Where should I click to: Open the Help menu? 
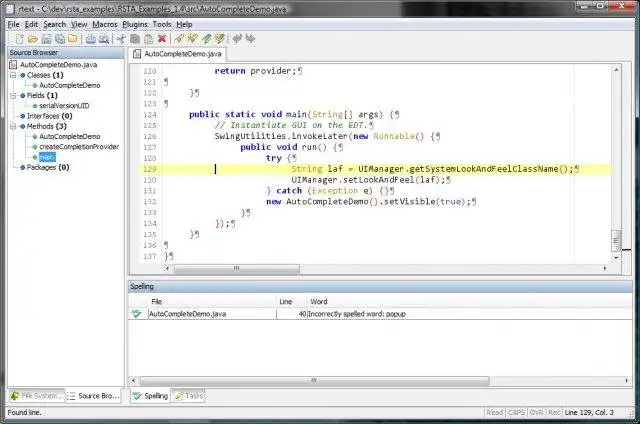click(x=184, y=24)
